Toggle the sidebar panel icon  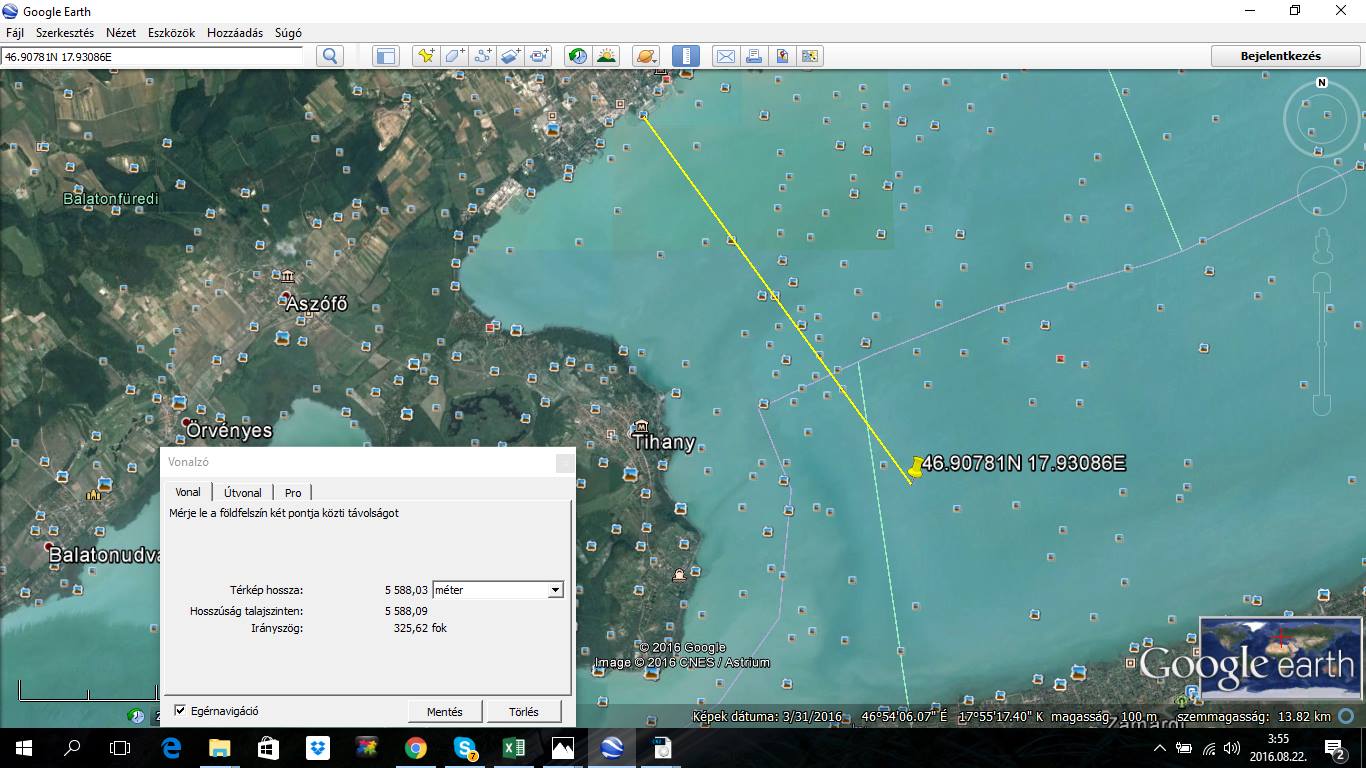click(x=385, y=56)
